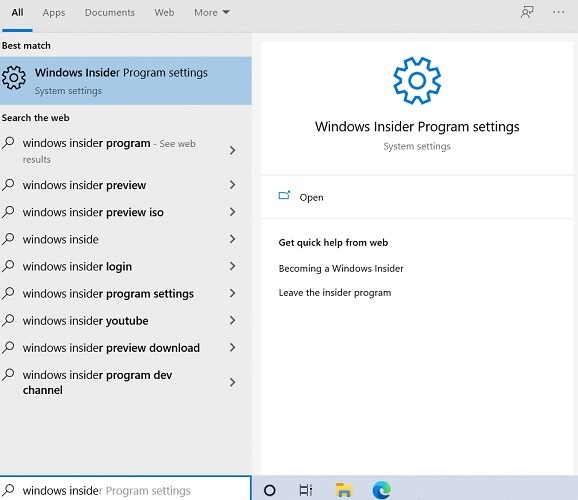This screenshot has width=578, height=500.
Task: Open the three-dot options menu
Action: (558, 12)
